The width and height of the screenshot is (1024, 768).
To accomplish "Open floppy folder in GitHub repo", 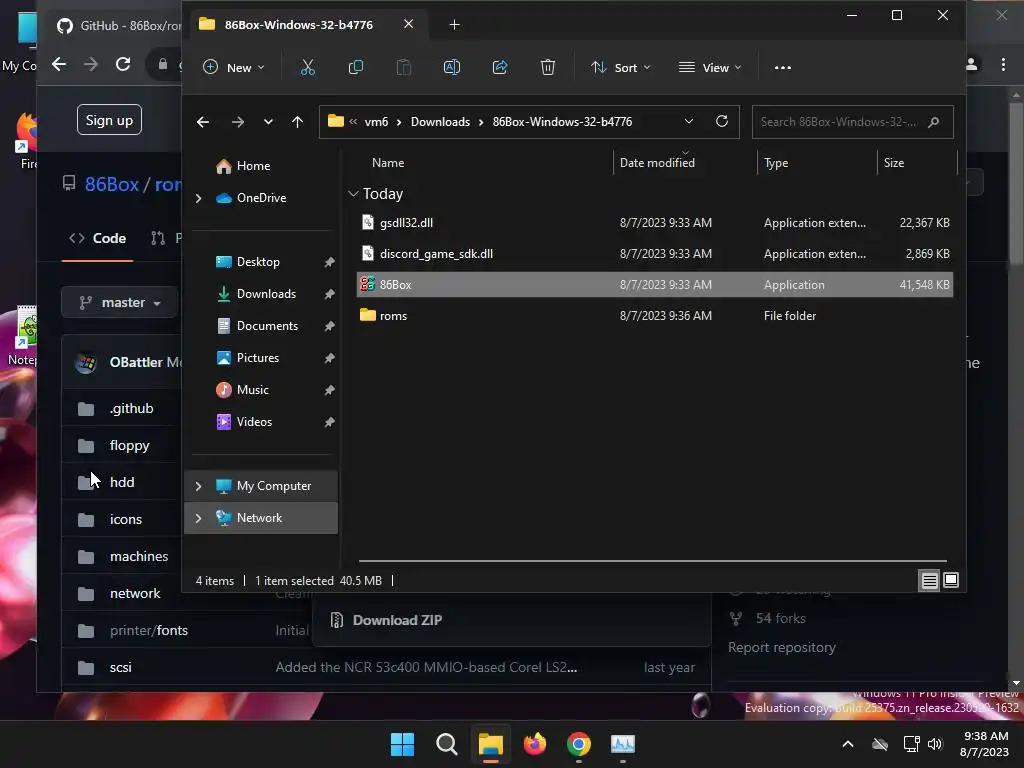I will click(x=129, y=445).
